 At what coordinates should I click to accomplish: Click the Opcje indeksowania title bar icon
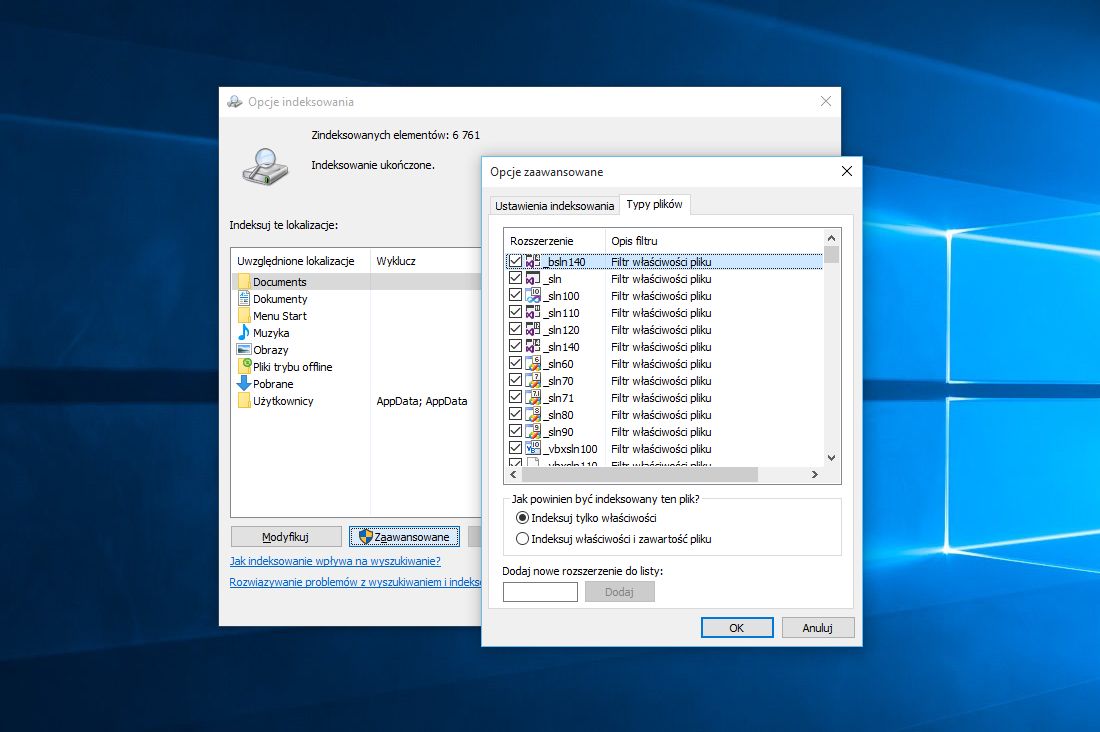(x=234, y=102)
